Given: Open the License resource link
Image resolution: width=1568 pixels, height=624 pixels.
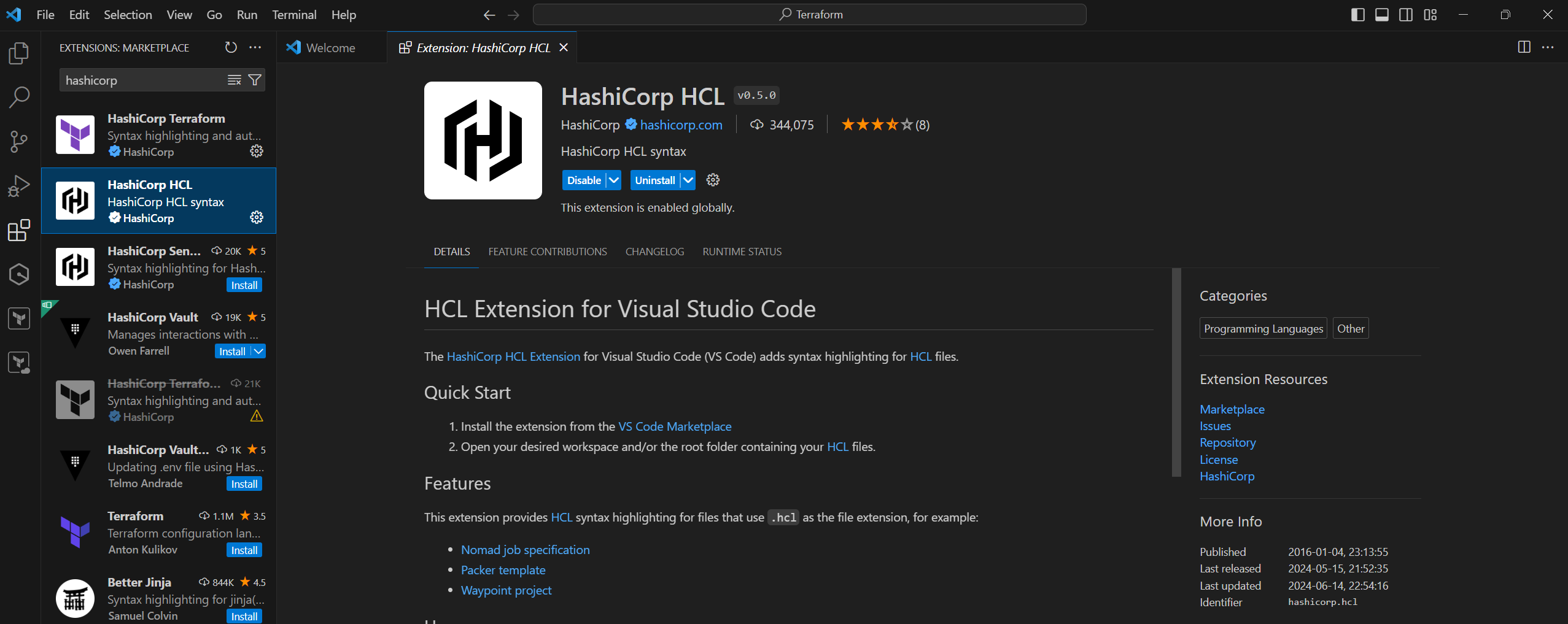Looking at the screenshot, I should click(x=1219, y=459).
